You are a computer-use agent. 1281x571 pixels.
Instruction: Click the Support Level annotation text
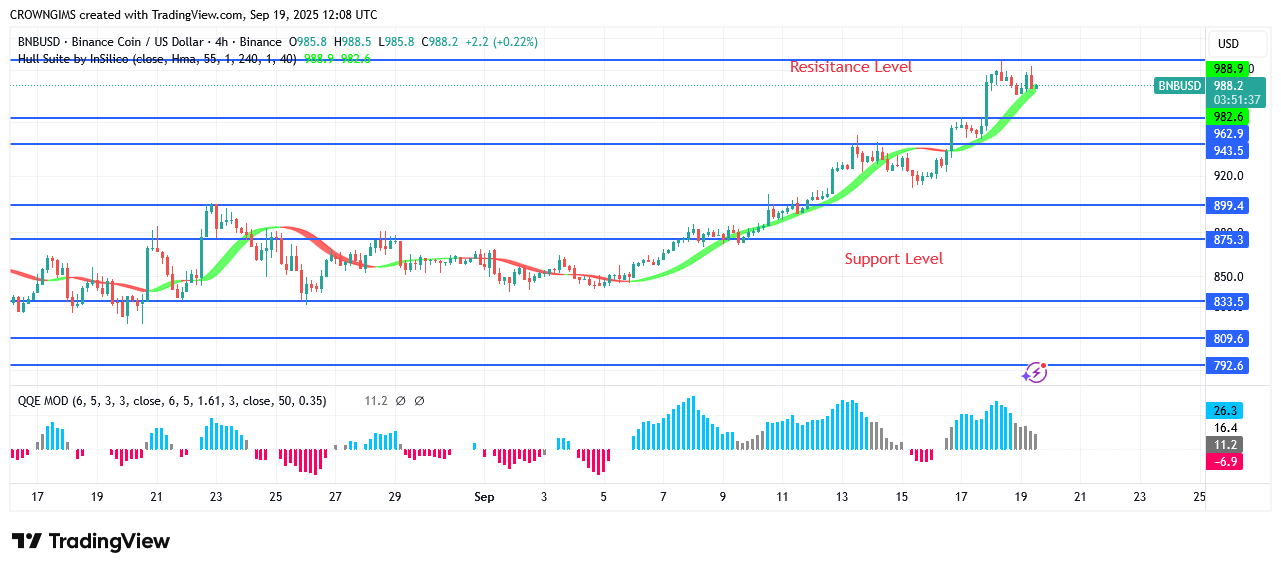[894, 259]
